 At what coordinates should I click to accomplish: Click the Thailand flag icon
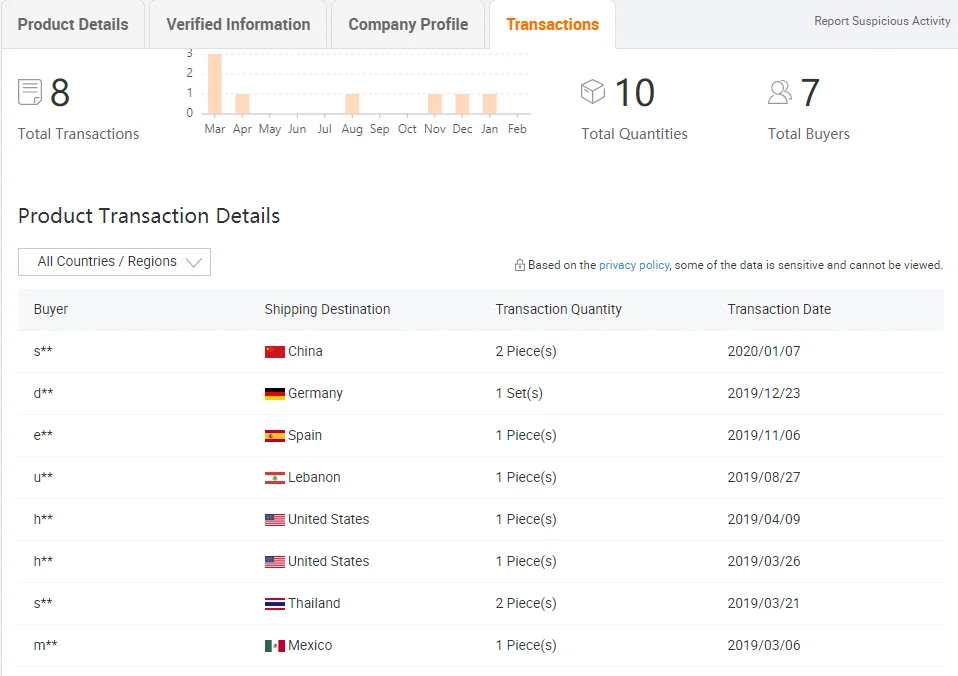coord(275,604)
